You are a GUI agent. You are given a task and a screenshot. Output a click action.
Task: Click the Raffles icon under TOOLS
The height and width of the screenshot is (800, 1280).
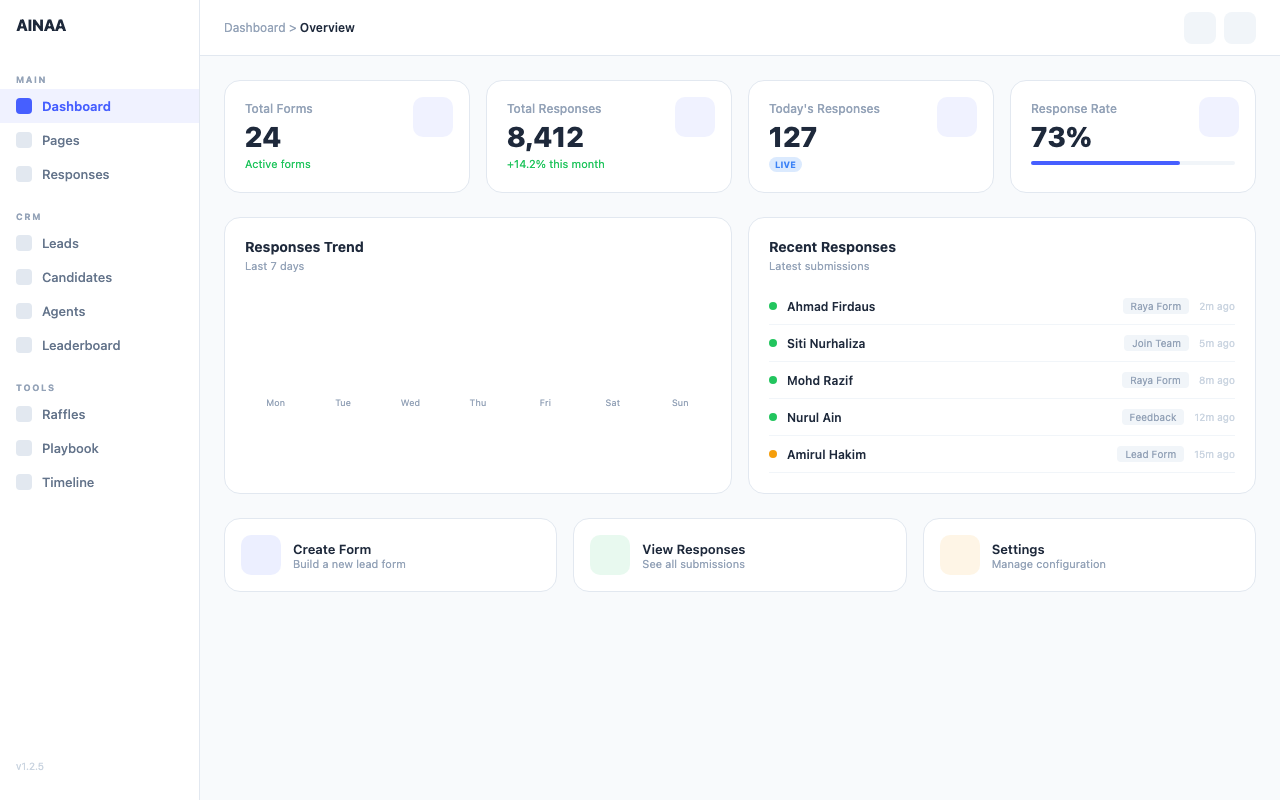coord(23,414)
